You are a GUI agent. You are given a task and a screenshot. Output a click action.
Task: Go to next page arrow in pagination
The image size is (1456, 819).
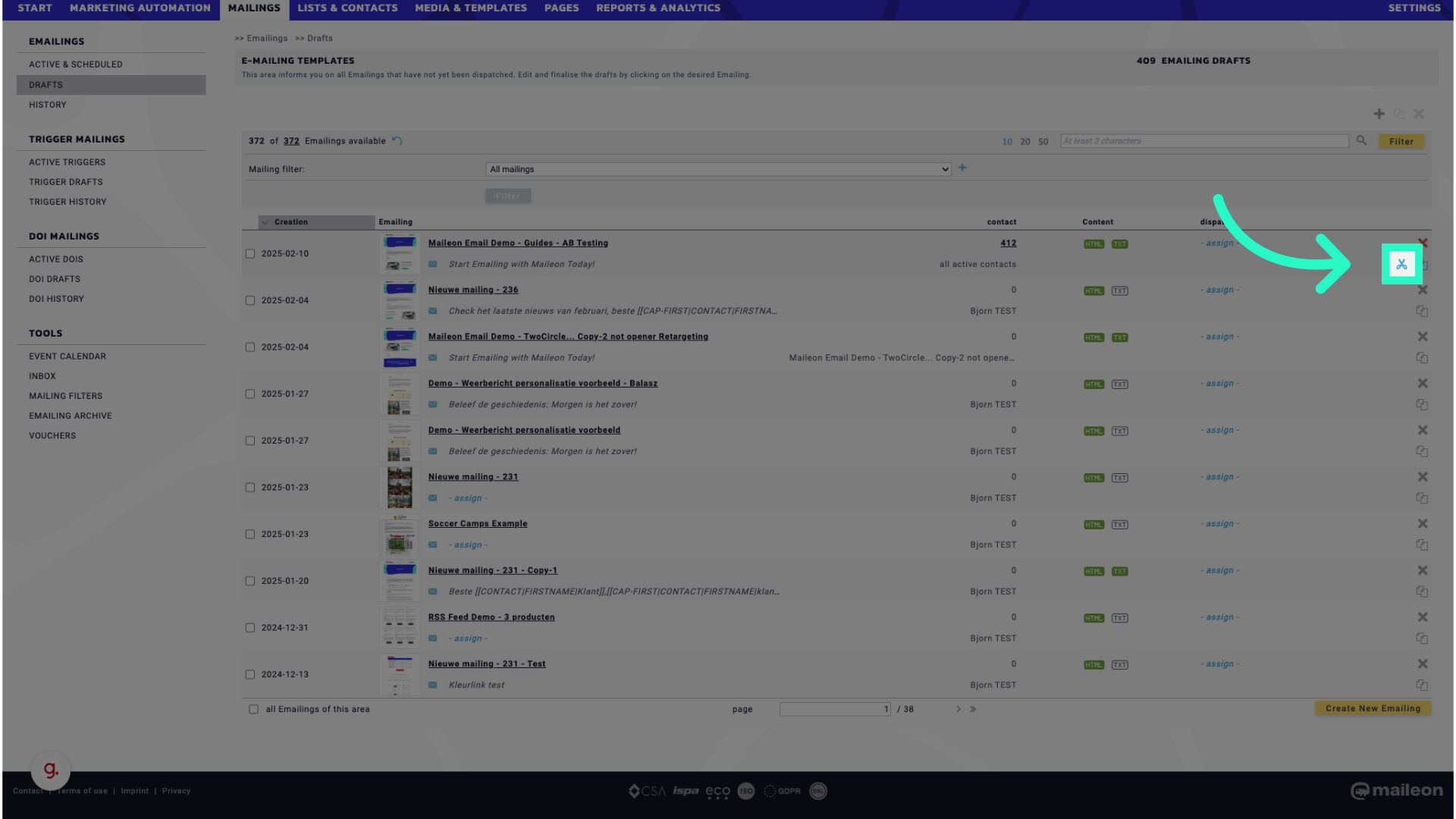point(959,709)
